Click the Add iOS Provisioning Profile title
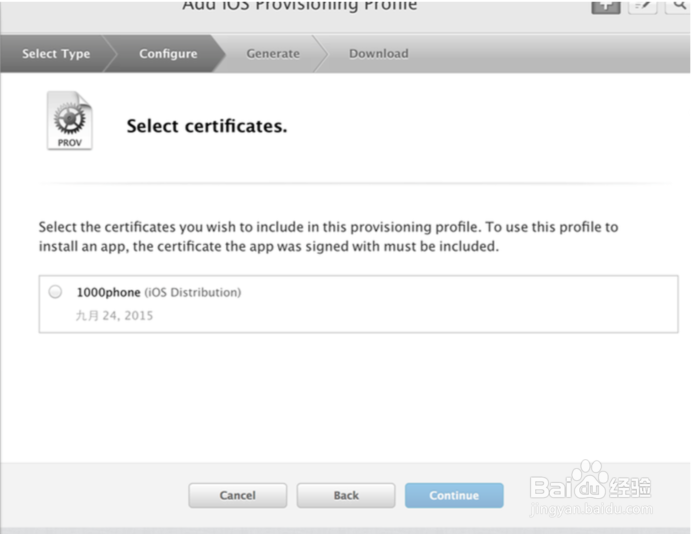 coord(300,6)
